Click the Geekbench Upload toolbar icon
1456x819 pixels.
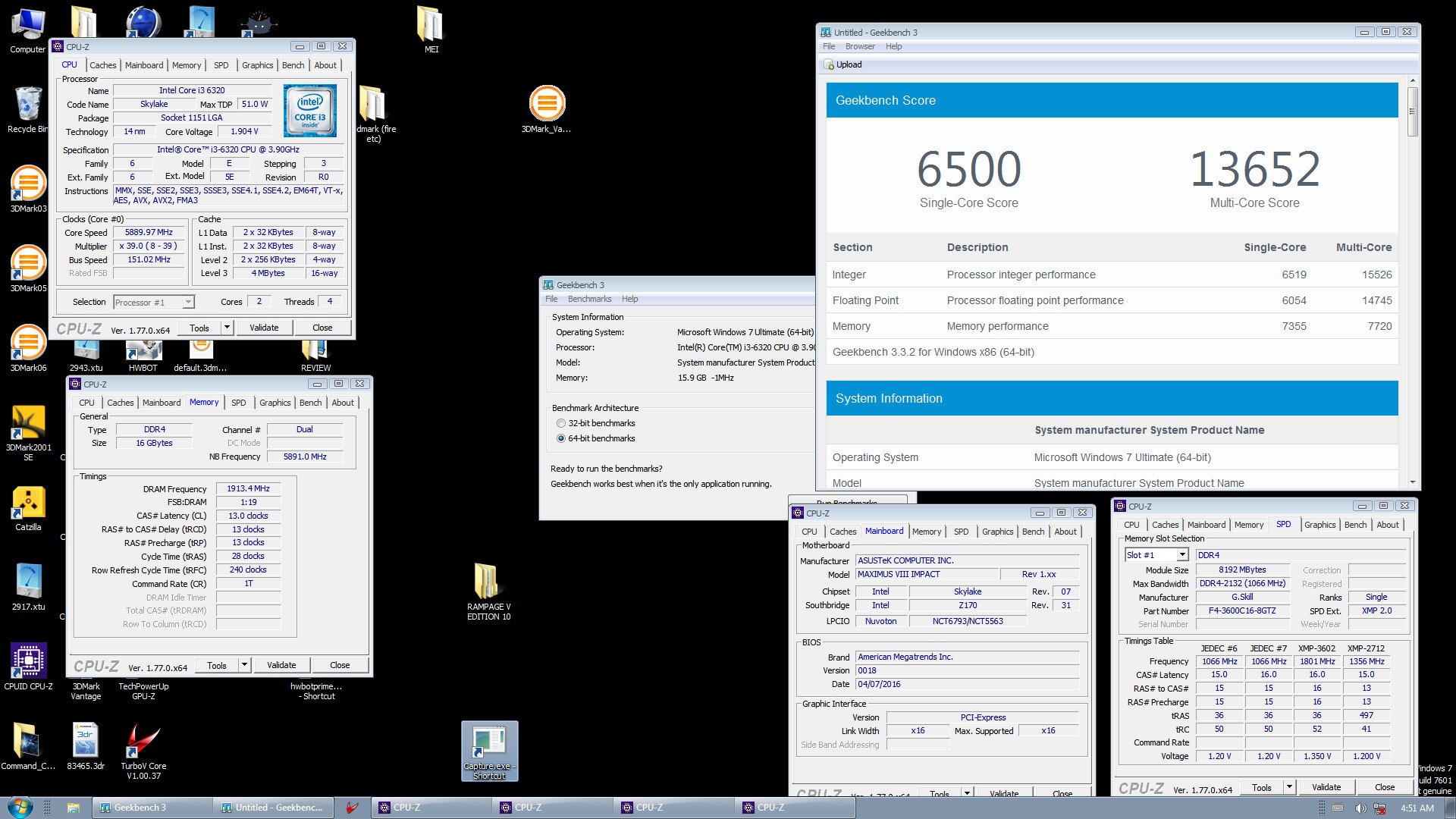coord(843,64)
